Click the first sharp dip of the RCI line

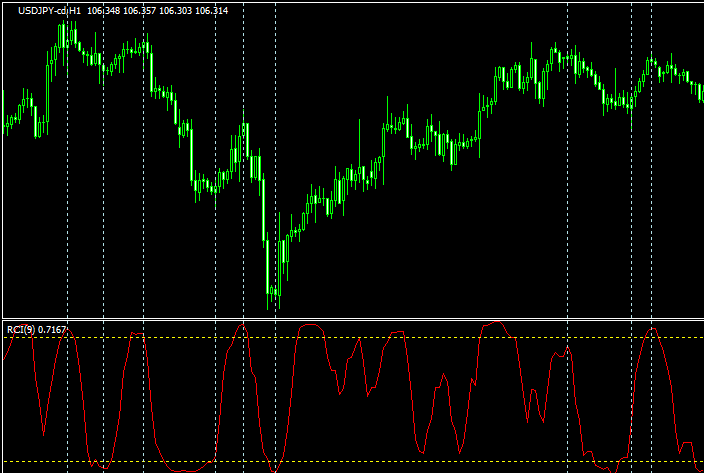[44, 432]
